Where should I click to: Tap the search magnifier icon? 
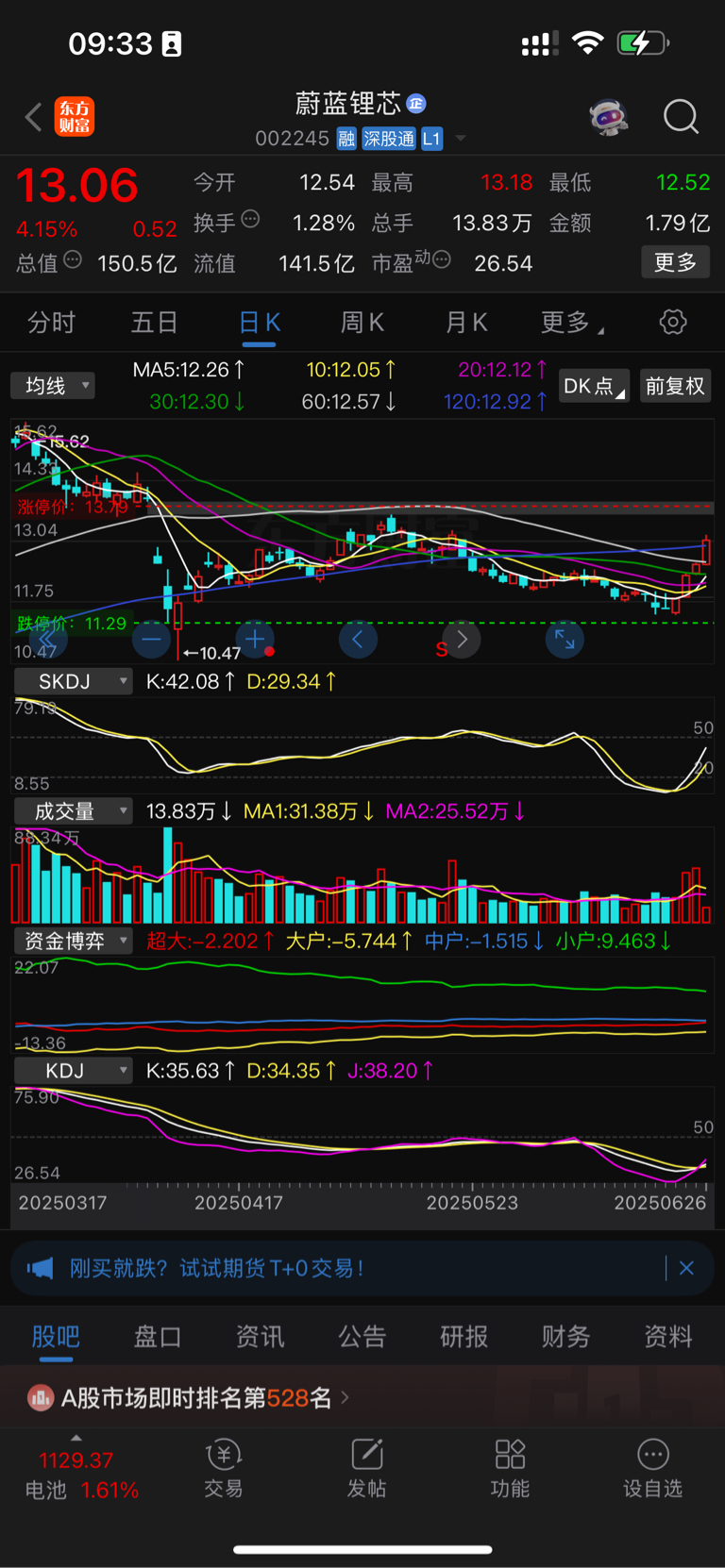681,117
